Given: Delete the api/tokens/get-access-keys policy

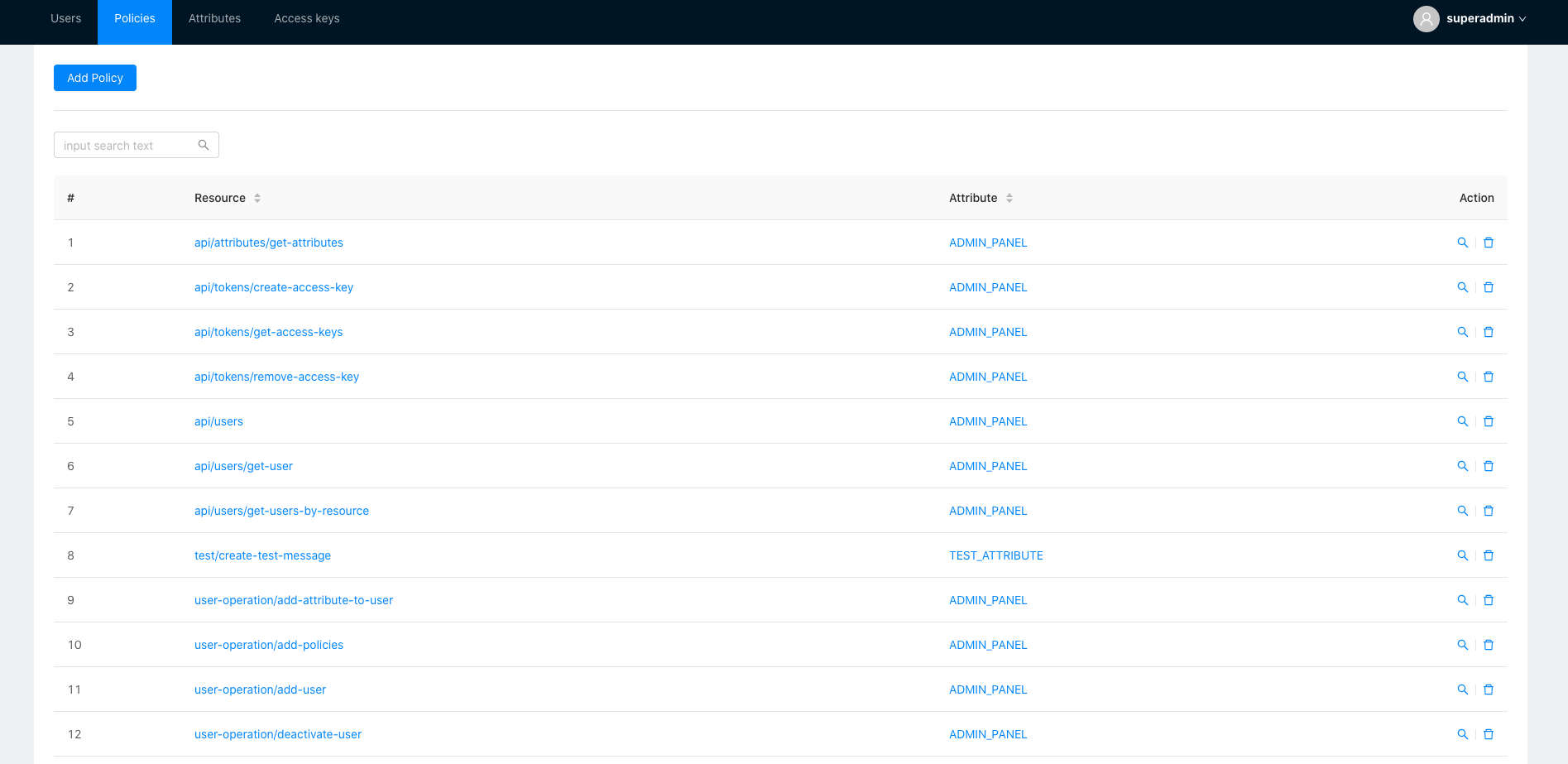Looking at the screenshot, I should pos(1489,332).
